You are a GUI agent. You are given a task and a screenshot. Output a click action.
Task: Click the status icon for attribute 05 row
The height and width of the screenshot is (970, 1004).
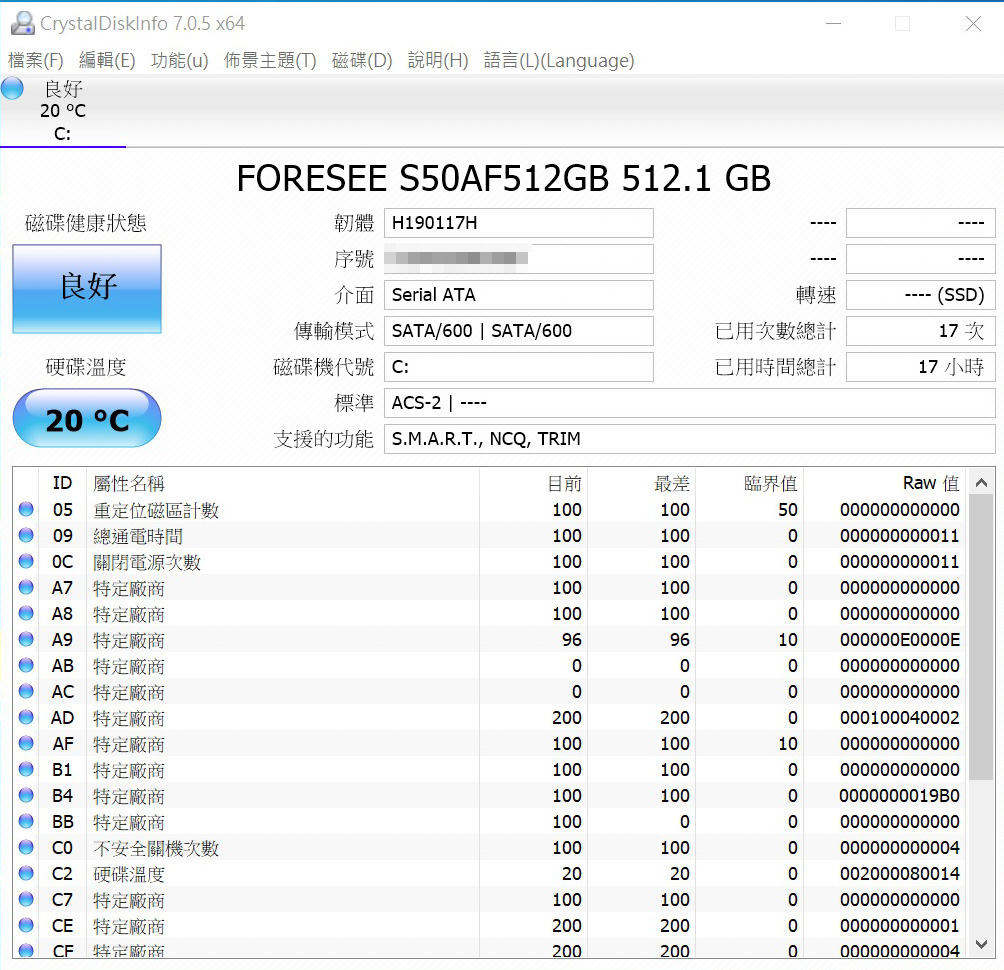[26, 510]
